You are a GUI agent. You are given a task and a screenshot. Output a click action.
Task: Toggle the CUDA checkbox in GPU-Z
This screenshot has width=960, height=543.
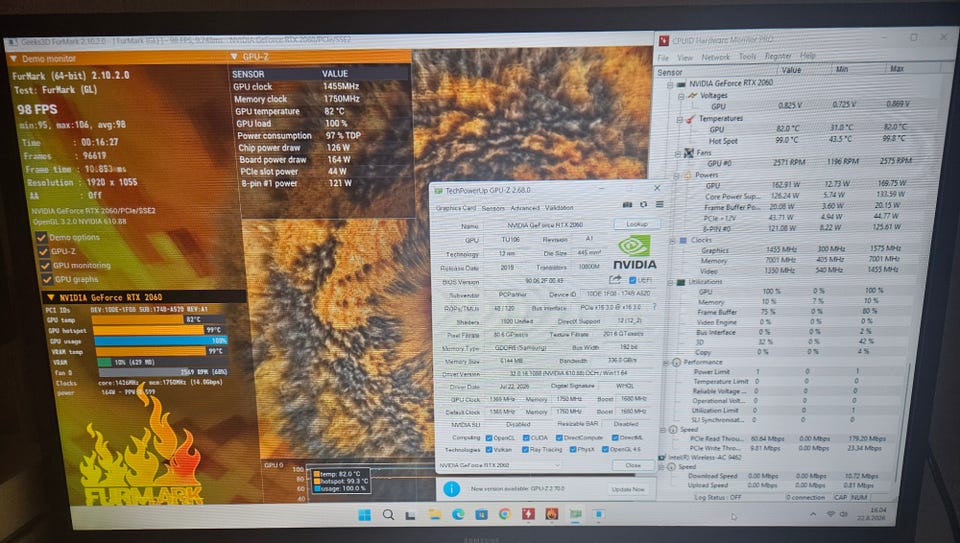525,438
